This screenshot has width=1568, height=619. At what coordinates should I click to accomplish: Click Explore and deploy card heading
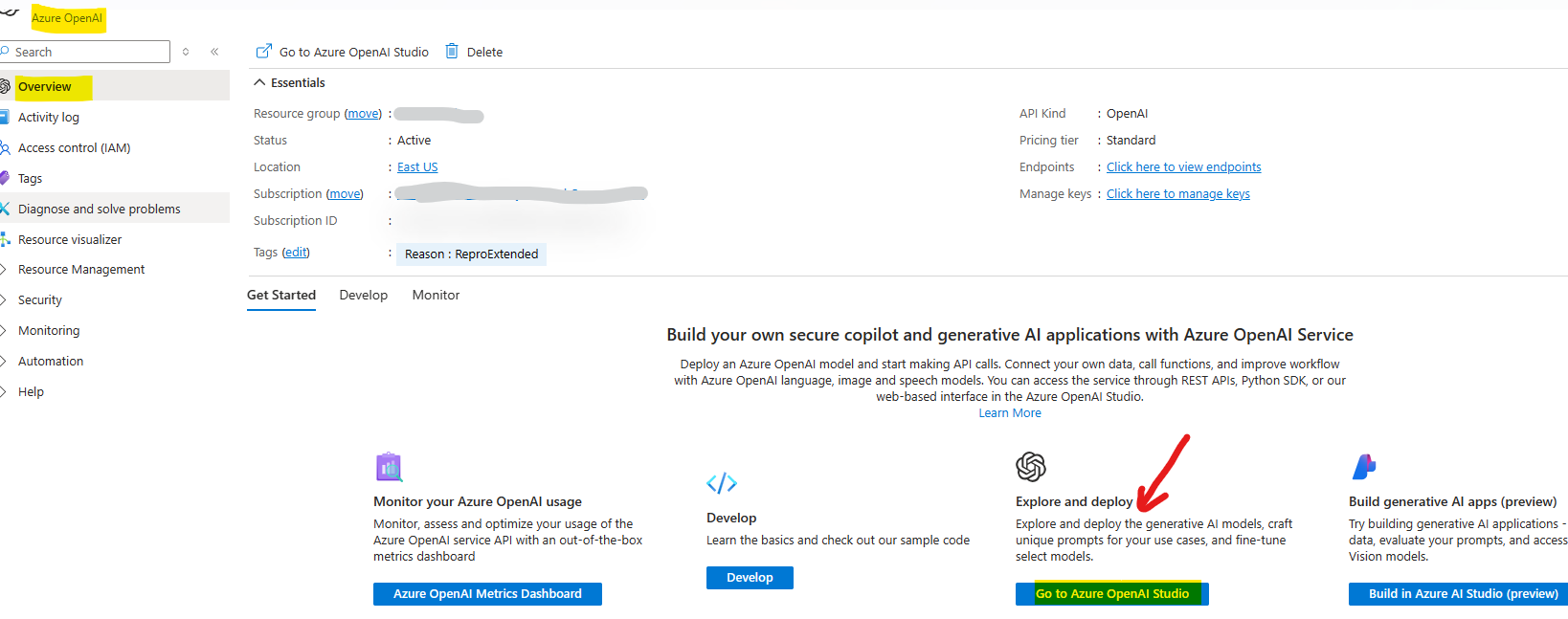[1074, 501]
